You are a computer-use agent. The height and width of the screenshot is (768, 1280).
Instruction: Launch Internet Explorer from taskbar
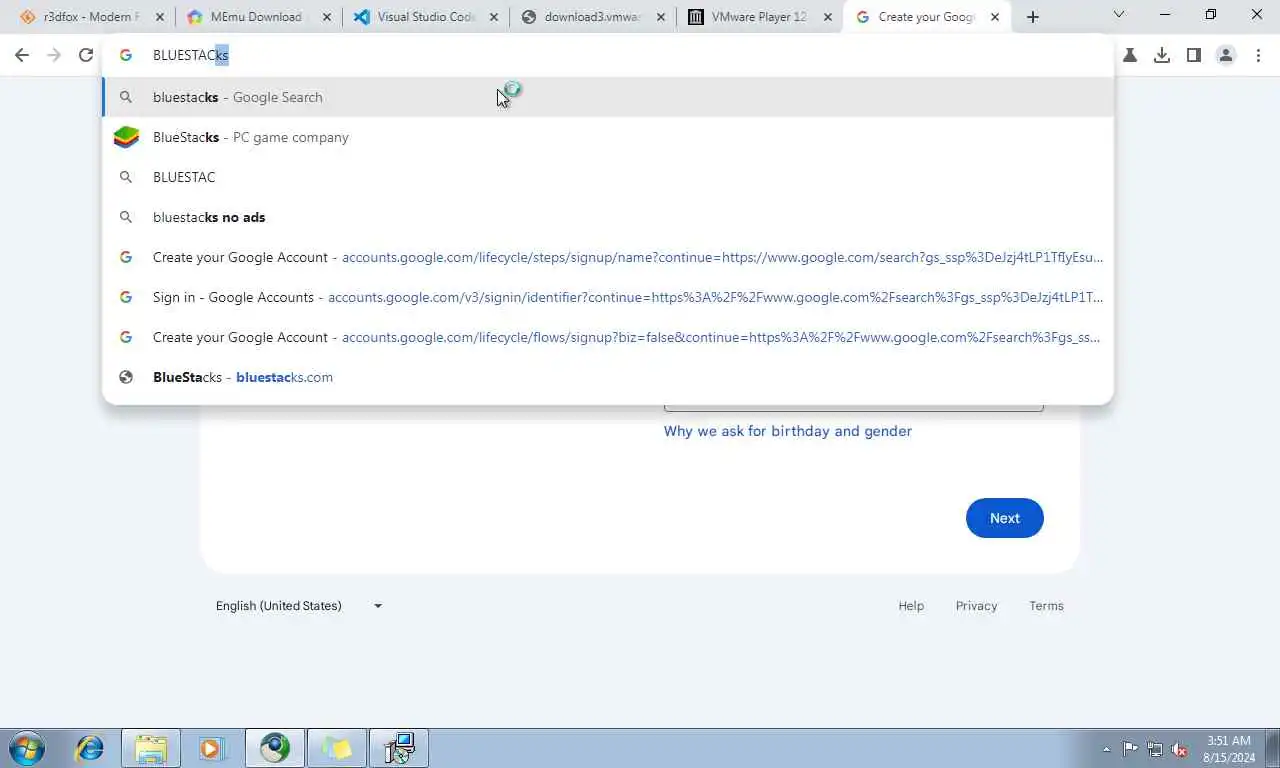click(x=90, y=748)
